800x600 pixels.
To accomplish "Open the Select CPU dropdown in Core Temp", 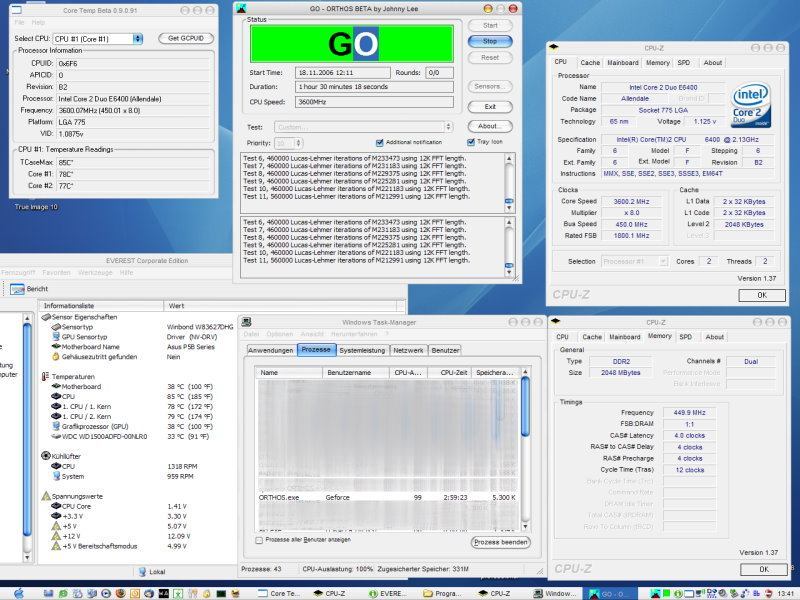I will (x=137, y=39).
